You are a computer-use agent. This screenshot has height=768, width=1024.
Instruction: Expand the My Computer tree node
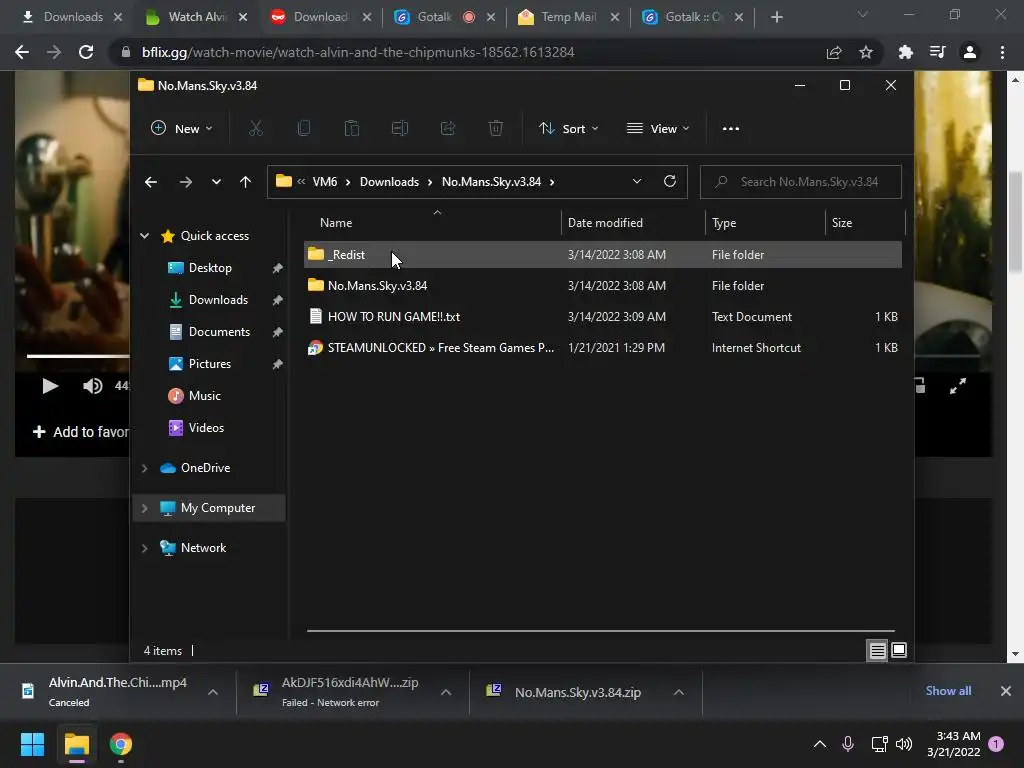(144, 508)
